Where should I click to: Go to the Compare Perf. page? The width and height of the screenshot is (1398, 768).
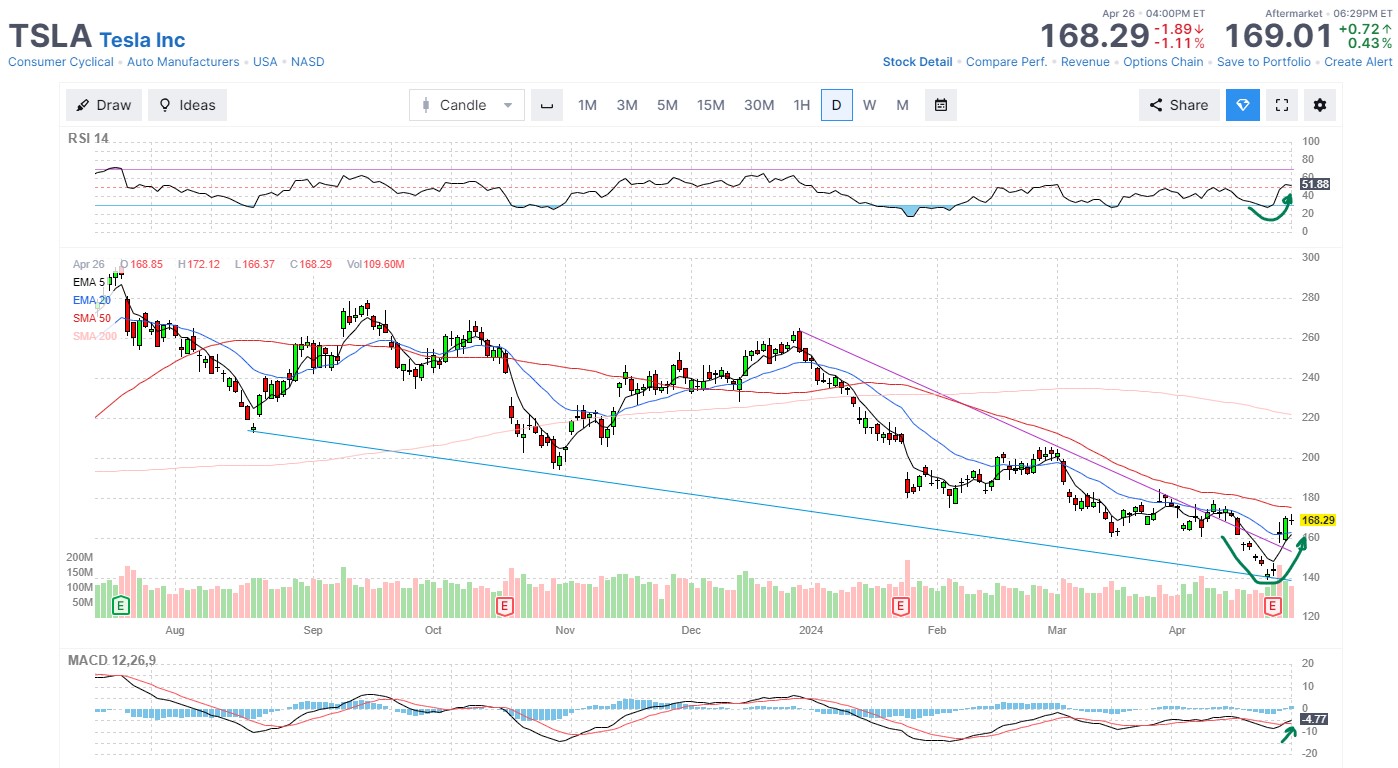(x=1006, y=62)
